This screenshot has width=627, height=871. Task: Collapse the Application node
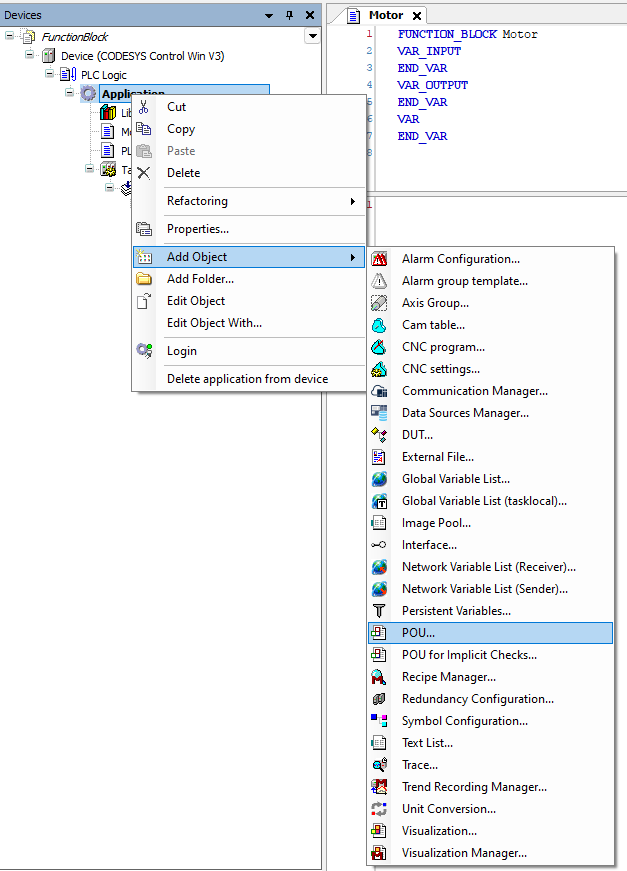[69, 92]
